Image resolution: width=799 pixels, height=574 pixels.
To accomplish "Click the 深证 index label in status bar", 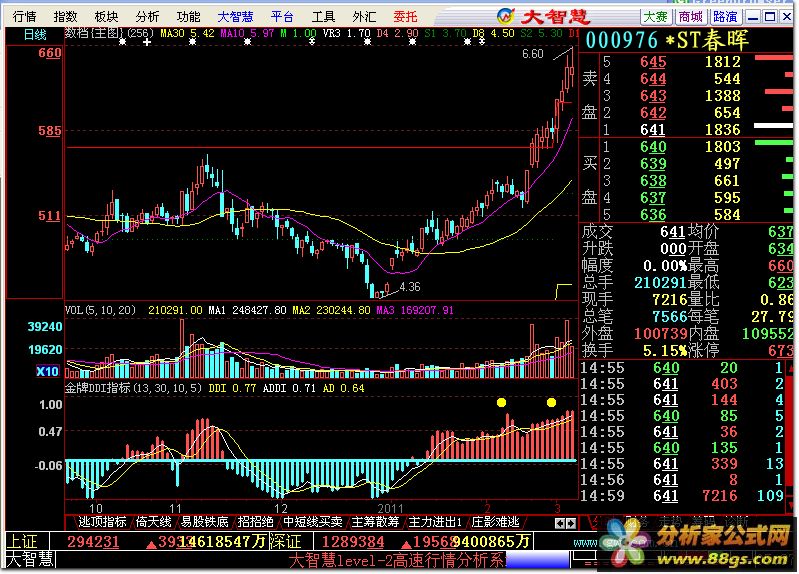I will (287, 541).
